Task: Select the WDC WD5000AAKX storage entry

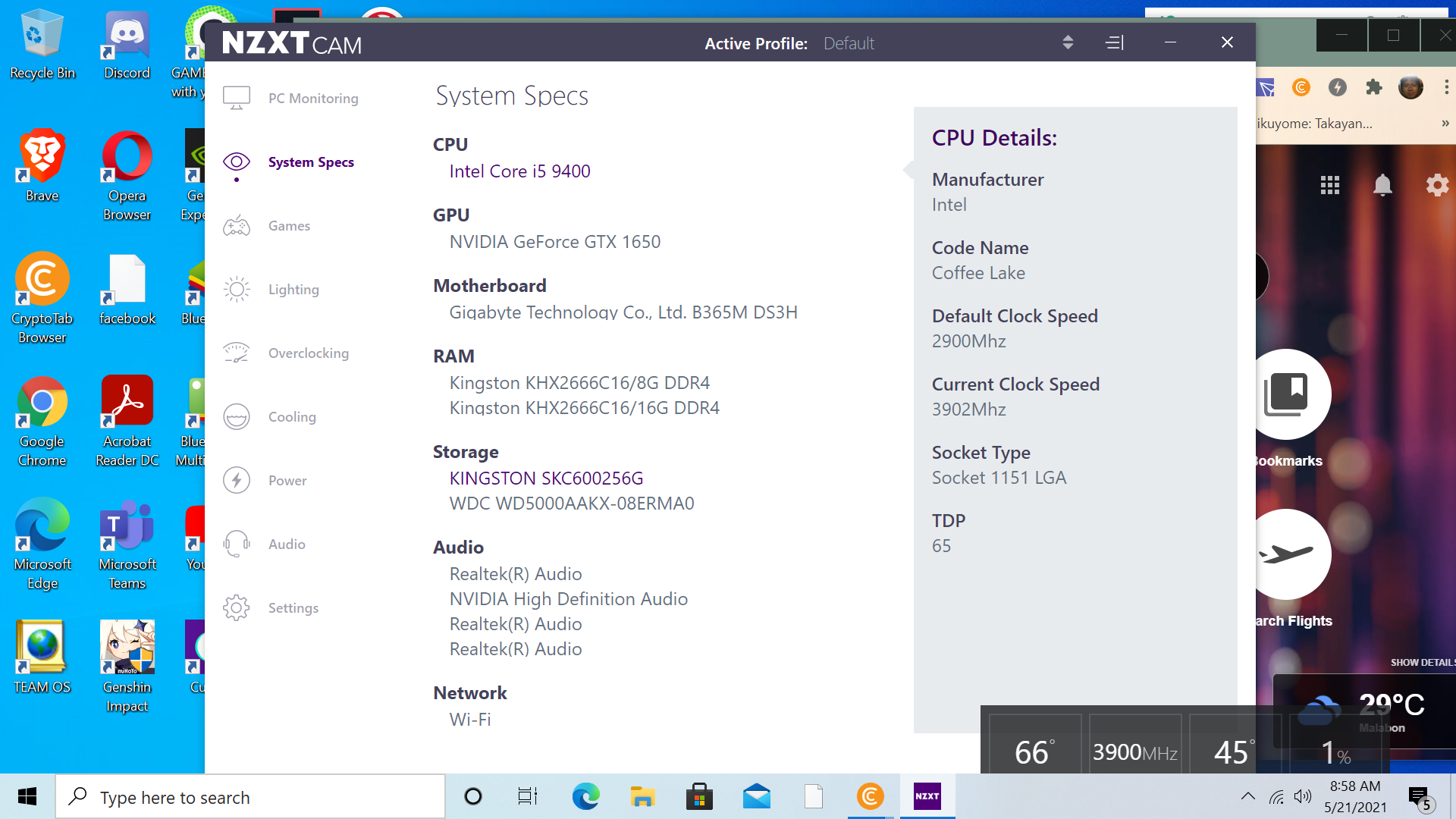Action: tap(572, 504)
